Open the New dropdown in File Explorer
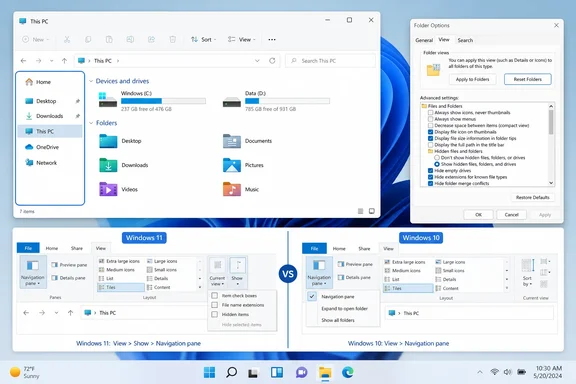This screenshot has height=384, width=576. [36, 39]
